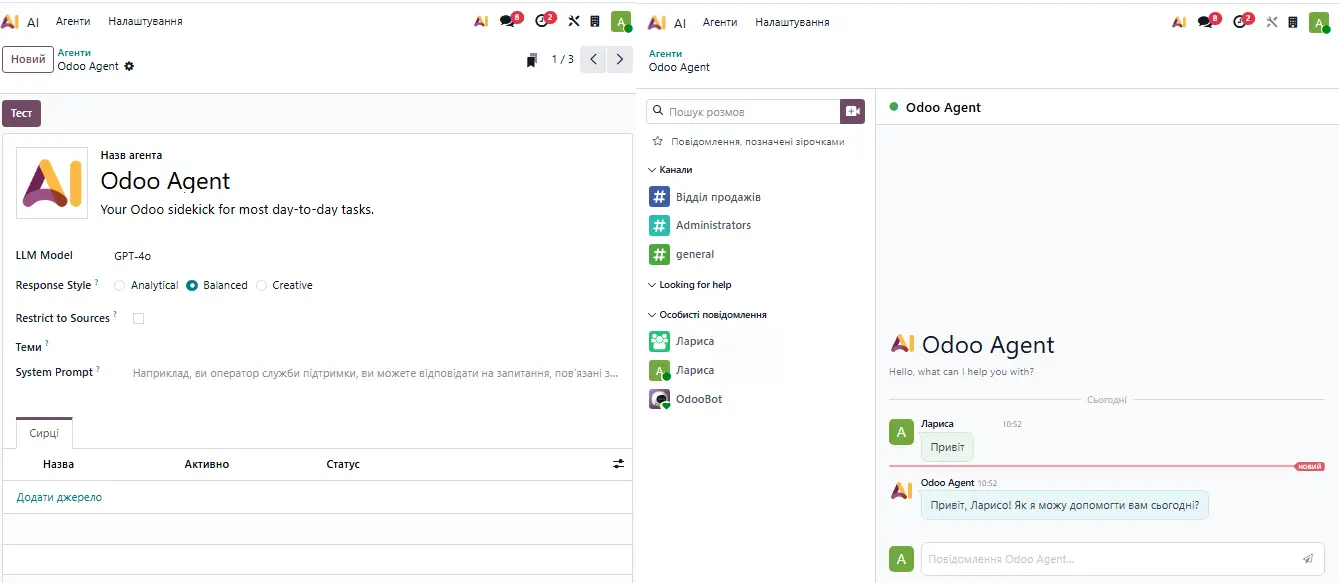Click Агенти breadcrumb link in left pane
Screen dimensions: 1339x583
coord(74,52)
